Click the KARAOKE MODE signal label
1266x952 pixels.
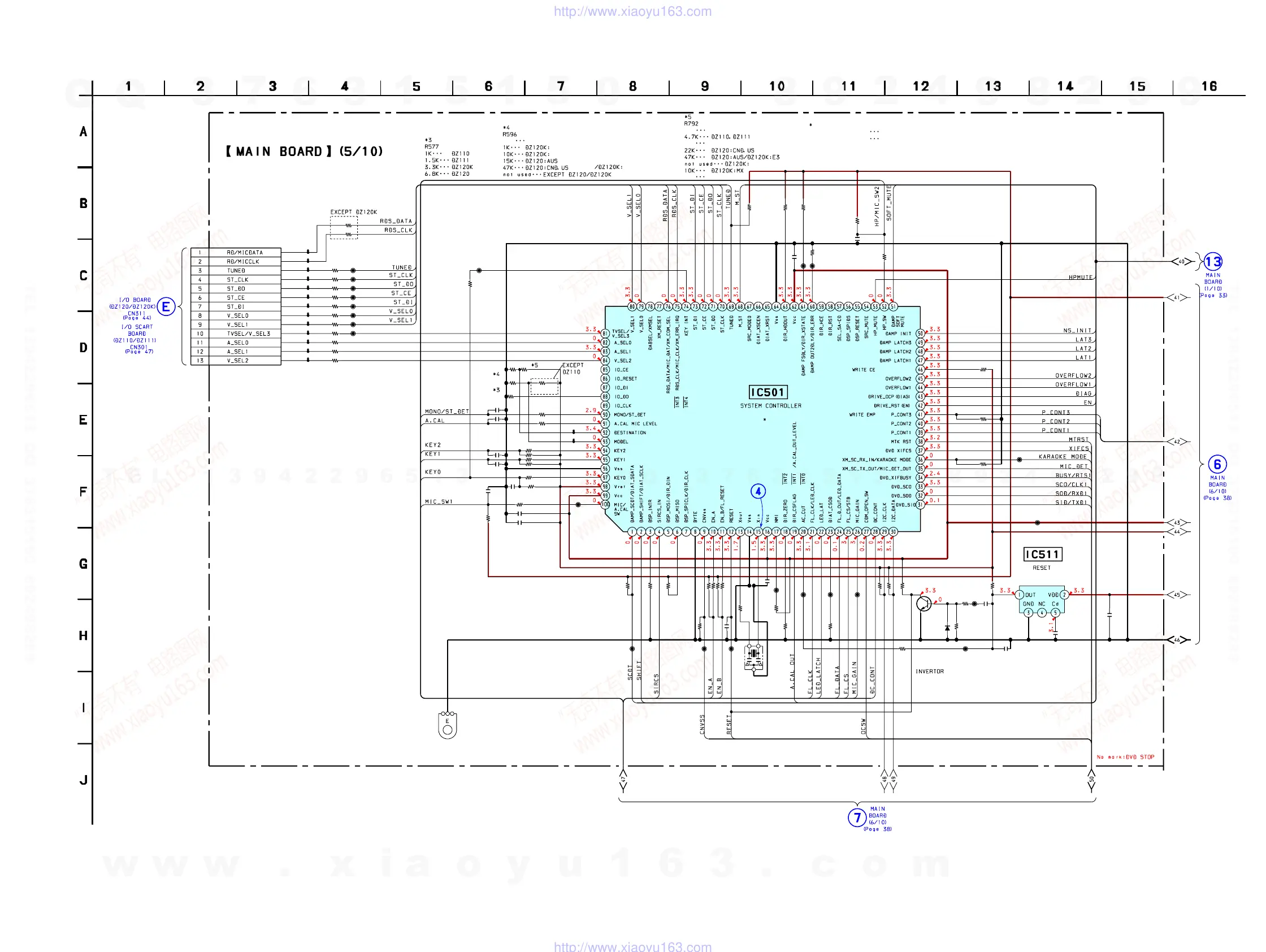[x=1062, y=457]
